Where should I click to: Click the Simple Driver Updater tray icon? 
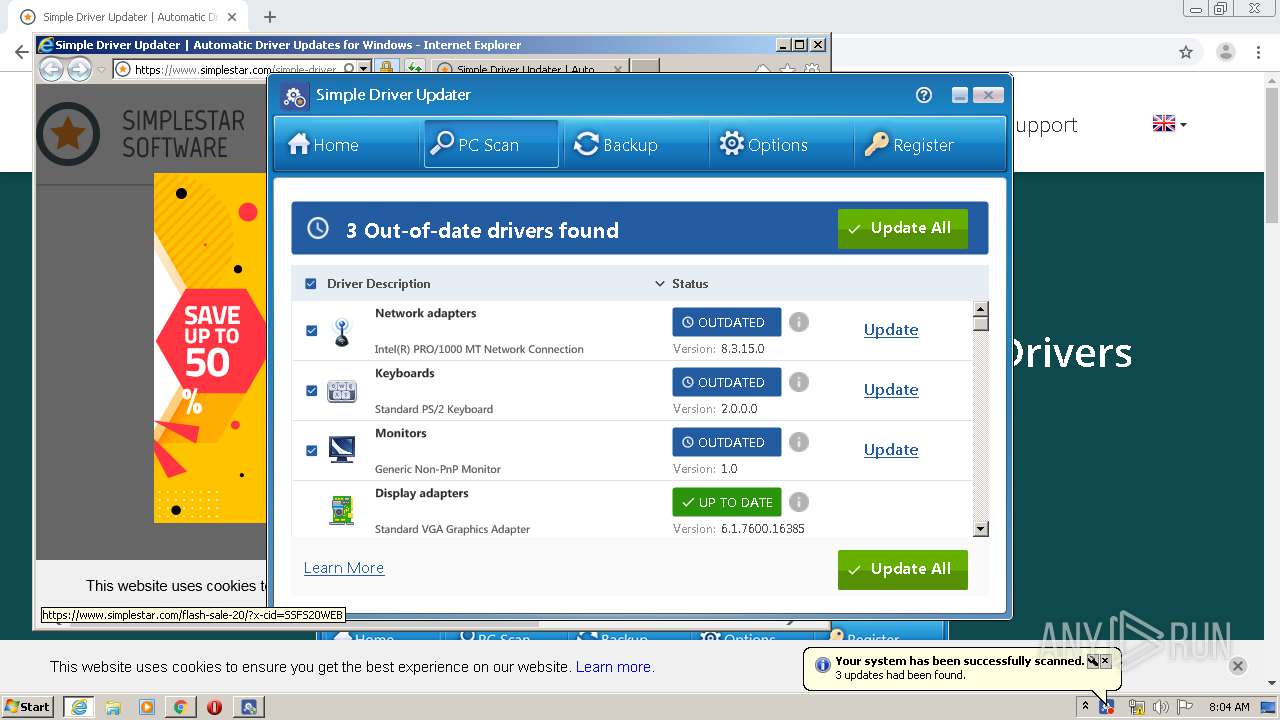click(x=1108, y=707)
